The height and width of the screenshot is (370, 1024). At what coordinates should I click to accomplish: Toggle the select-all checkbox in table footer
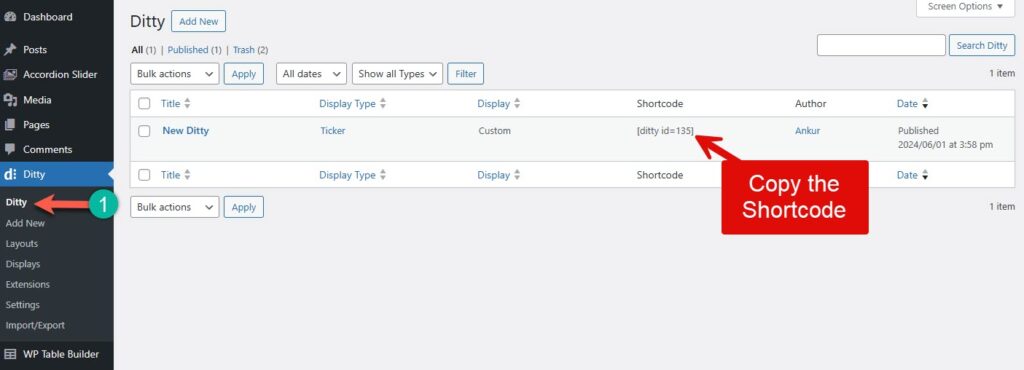point(144,175)
